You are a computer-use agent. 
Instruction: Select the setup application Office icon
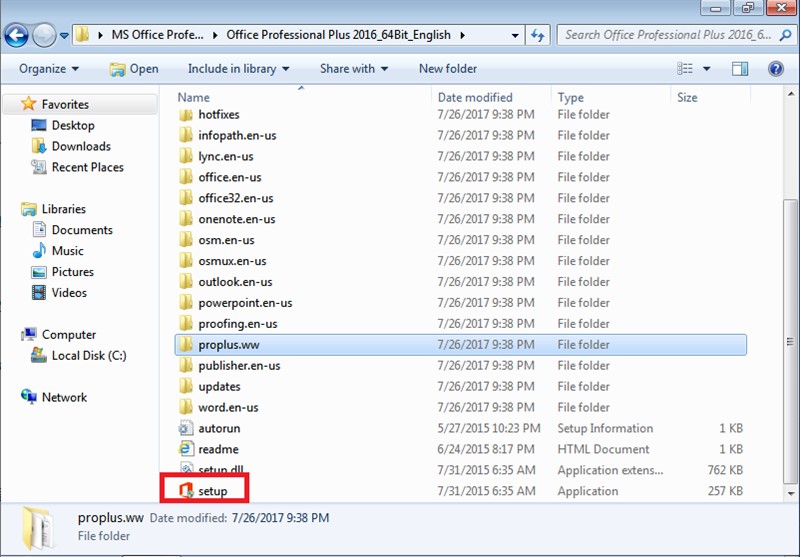pyautogui.click(x=185, y=491)
